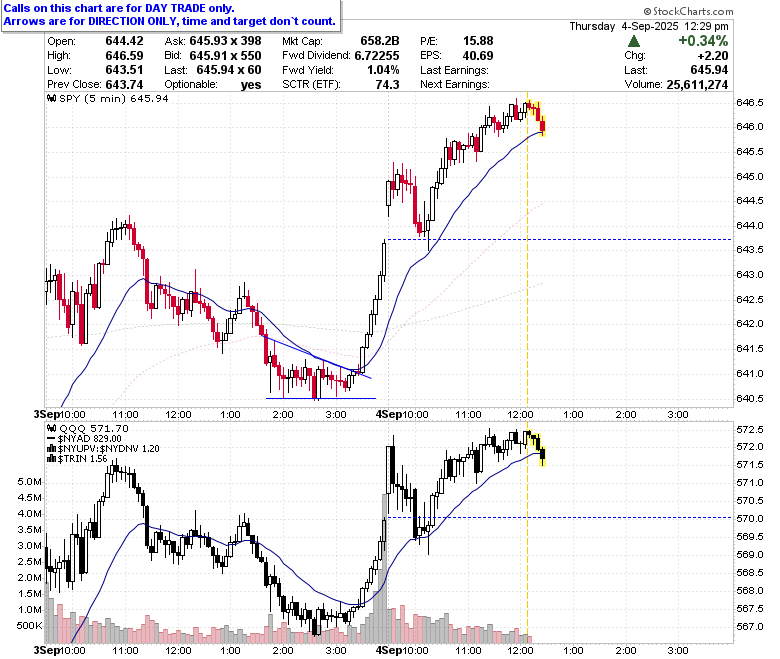780x659 pixels.
Task: Click the blue day-trade disclaimer note
Action: pyautogui.click(x=170, y=15)
